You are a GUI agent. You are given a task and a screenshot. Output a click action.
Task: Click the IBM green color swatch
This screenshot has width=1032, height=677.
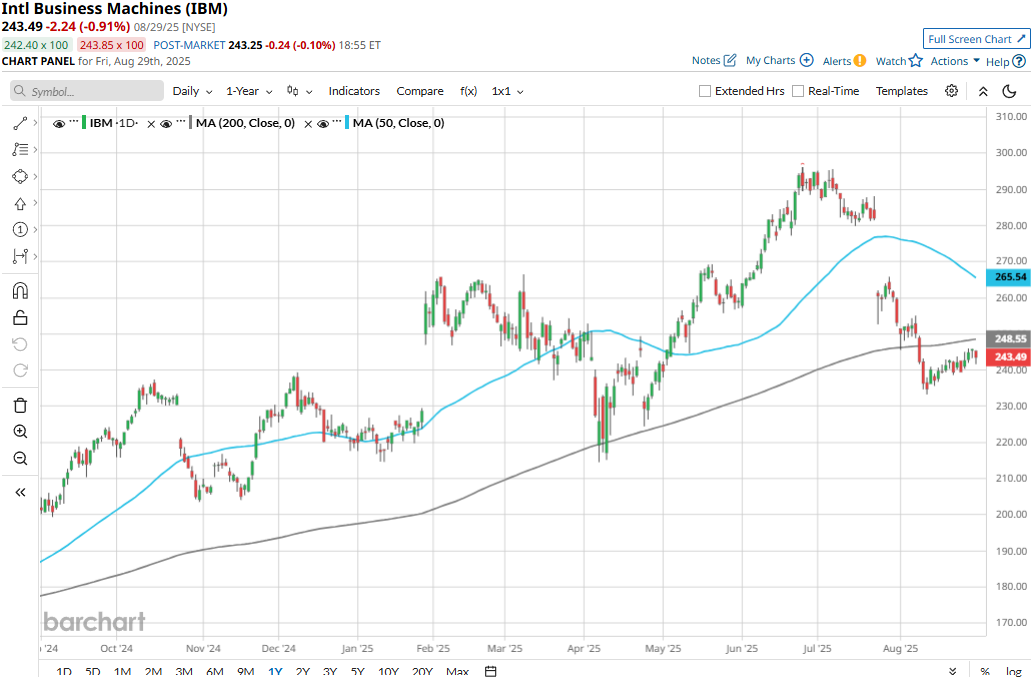point(84,123)
